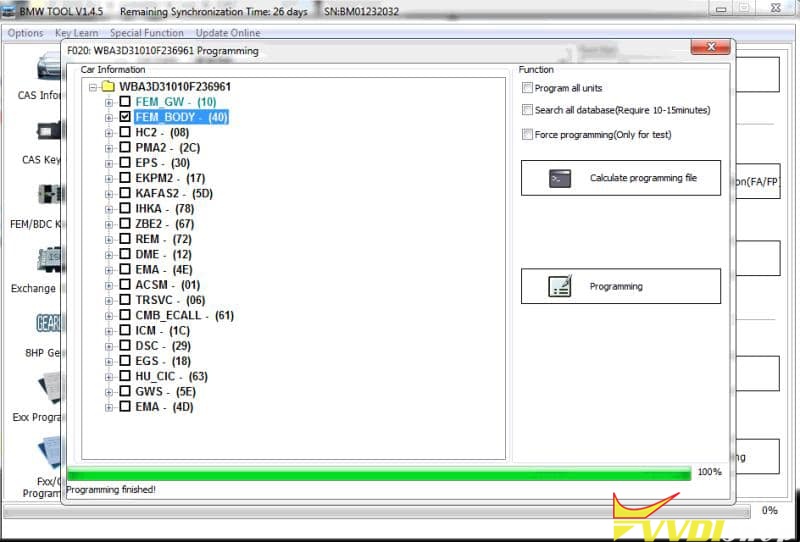
Task: Open the Key Learn menu
Action: 77,33
